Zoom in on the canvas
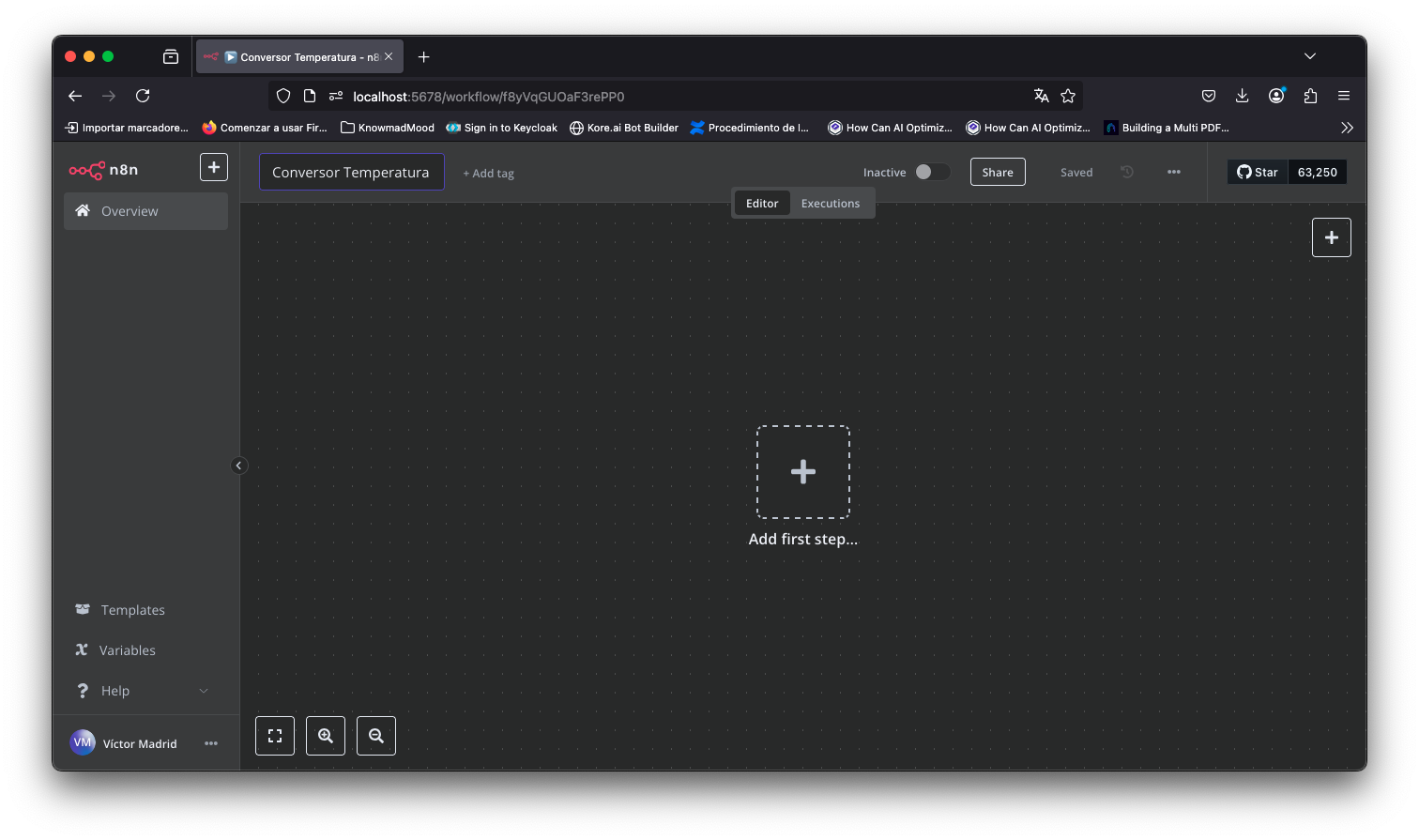This screenshot has width=1419, height=840. tap(326, 736)
